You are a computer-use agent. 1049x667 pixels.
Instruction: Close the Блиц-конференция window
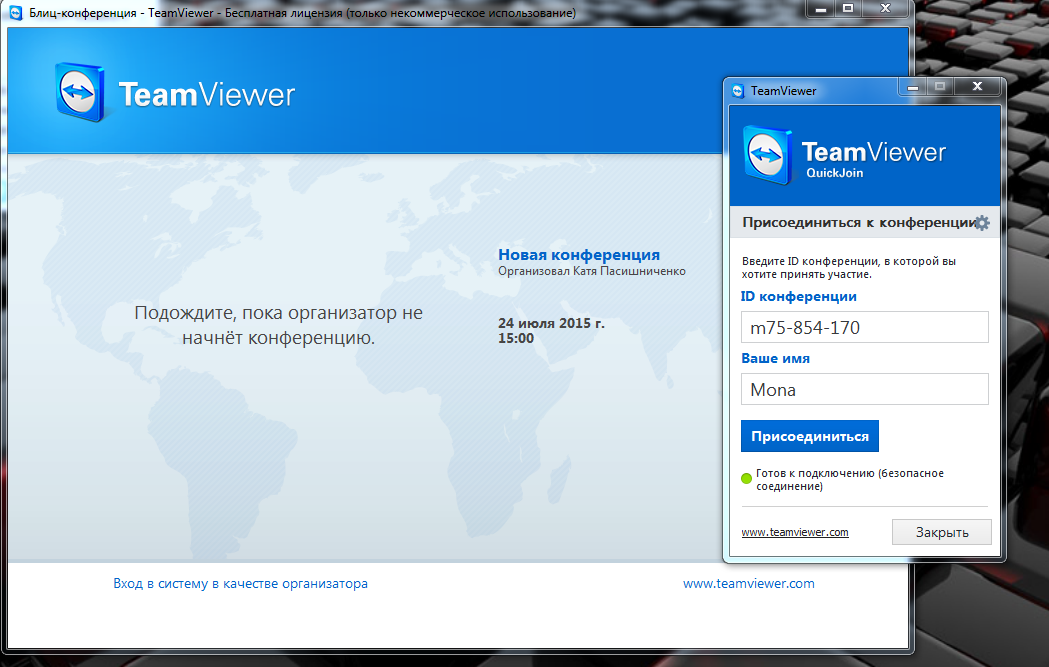885,8
